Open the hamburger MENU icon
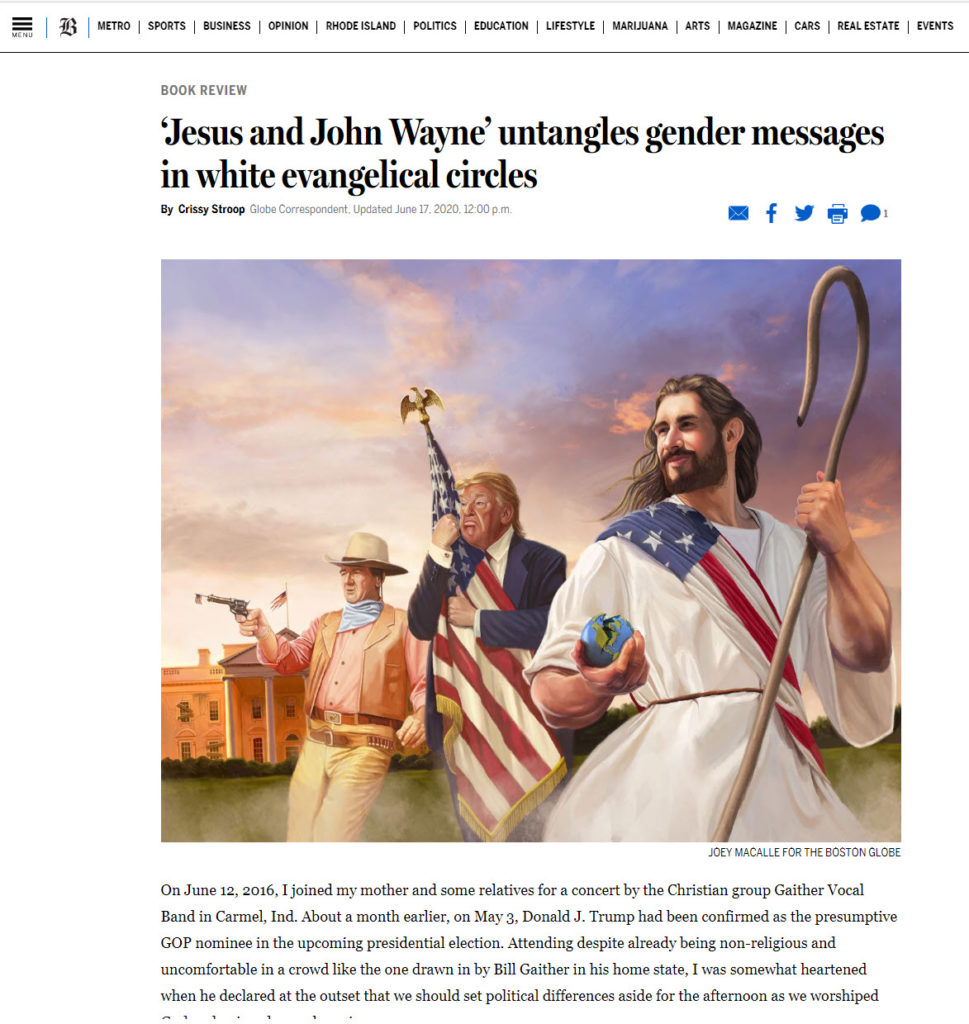The image size is (969, 1024). [x=22, y=27]
